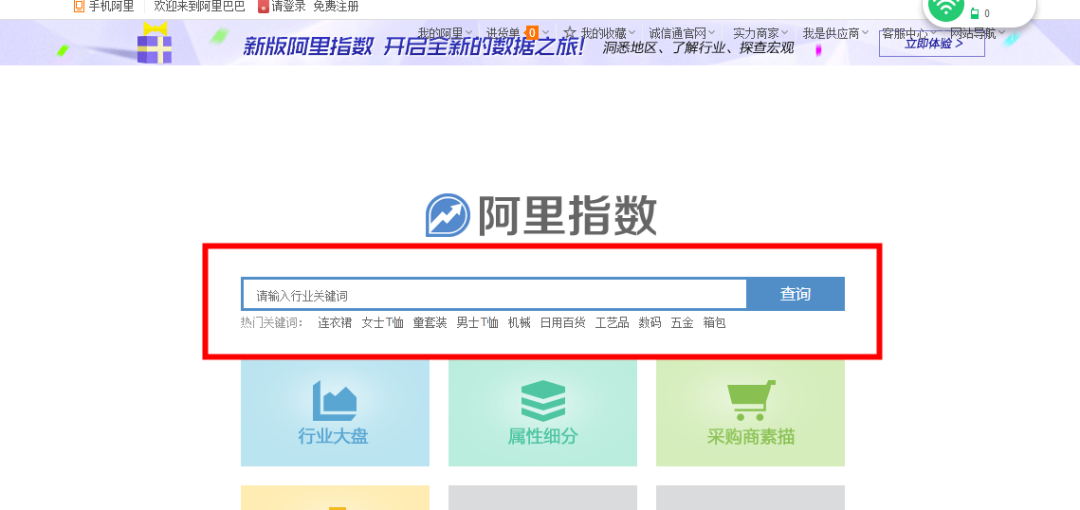Click the 手机阿里 link text
The height and width of the screenshot is (510, 1080).
click(x=111, y=6)
